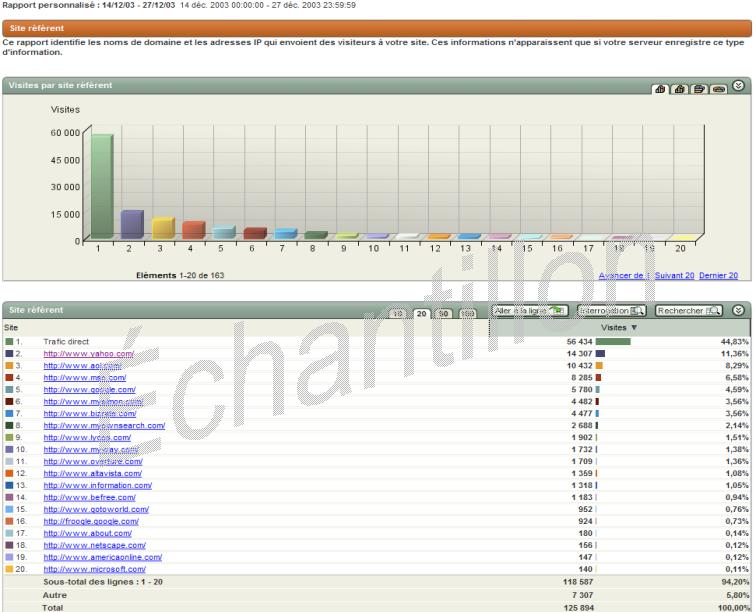Screen dimensions: 756x612
Task: Switch to 50 rows per page tab
Action: tap(444, 313)
